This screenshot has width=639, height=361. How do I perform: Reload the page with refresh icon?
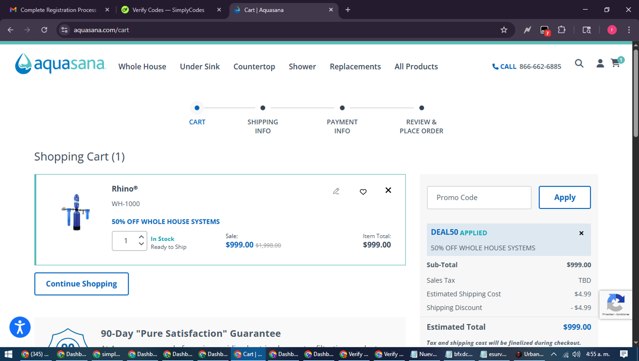(44, 30)
